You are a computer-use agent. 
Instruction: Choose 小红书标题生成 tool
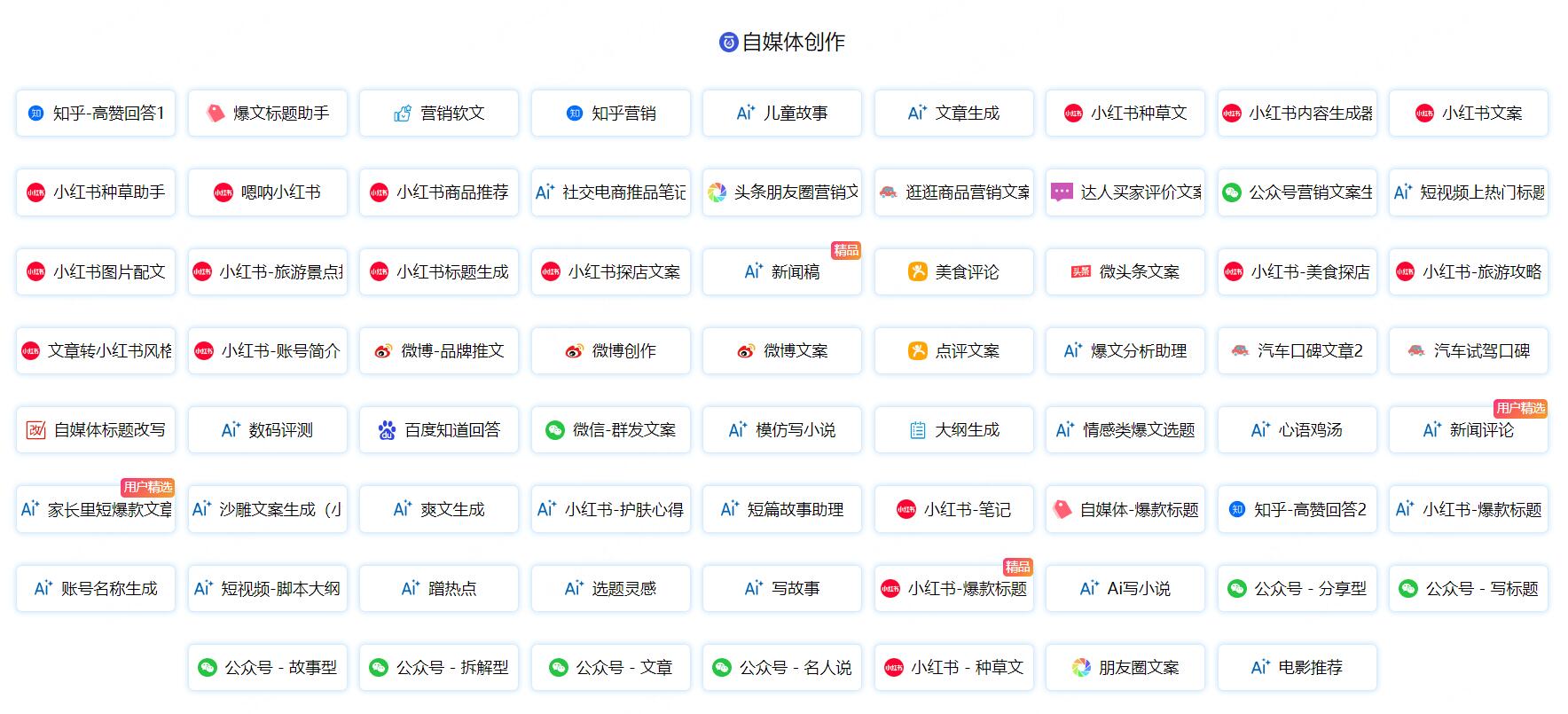pos(439,271)
